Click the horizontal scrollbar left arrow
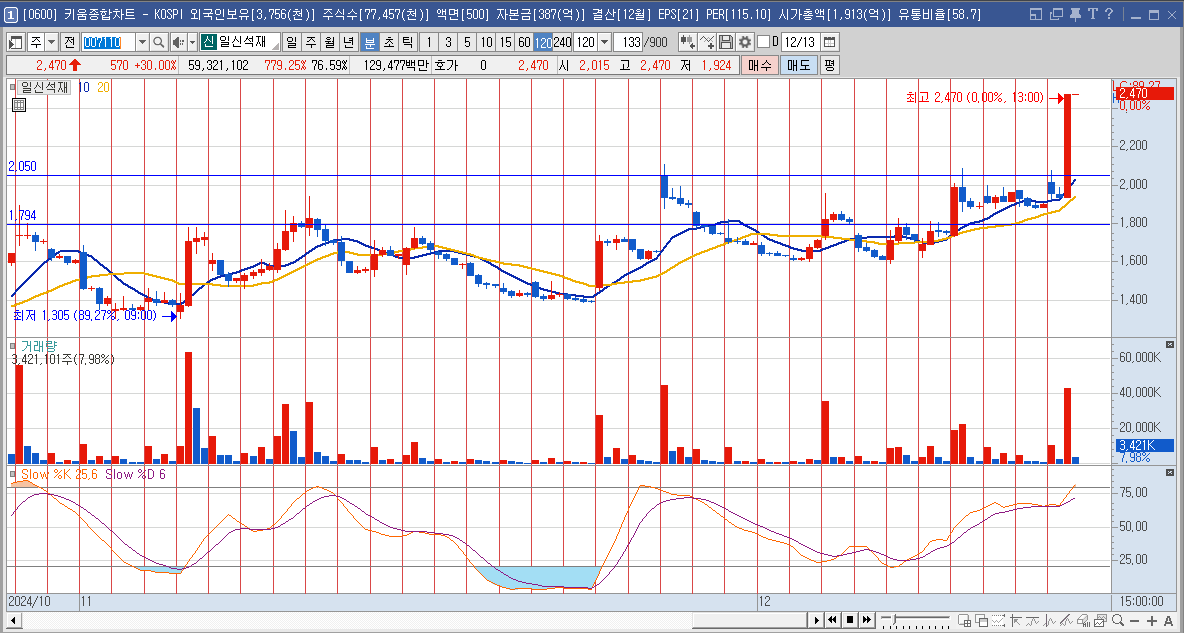This screenshot has width=1184, height=633. pos(13,620)
